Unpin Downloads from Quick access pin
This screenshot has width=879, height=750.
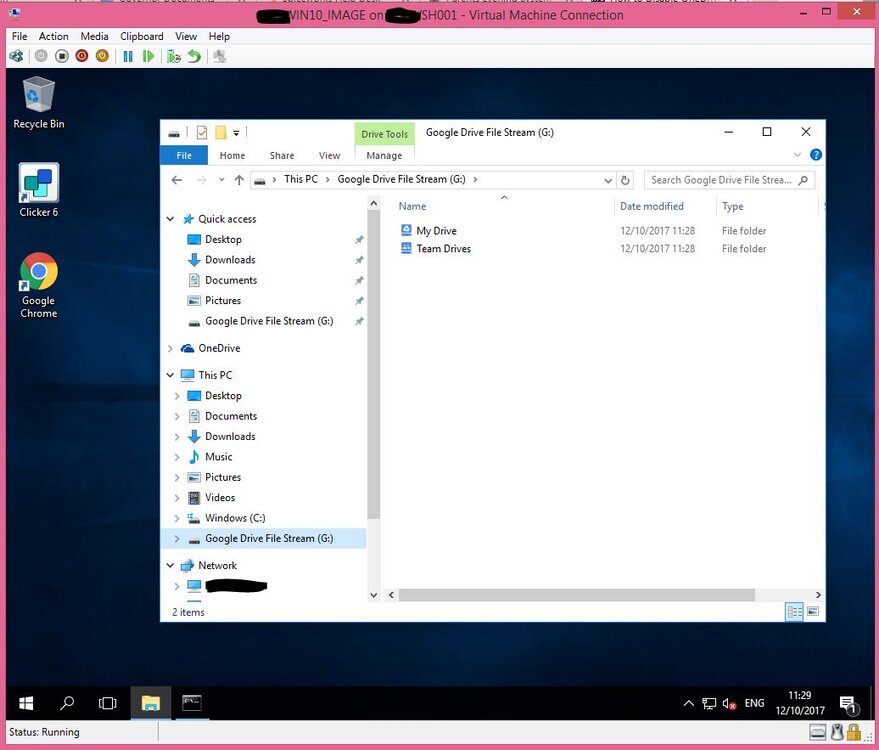[x=359, y=260]
